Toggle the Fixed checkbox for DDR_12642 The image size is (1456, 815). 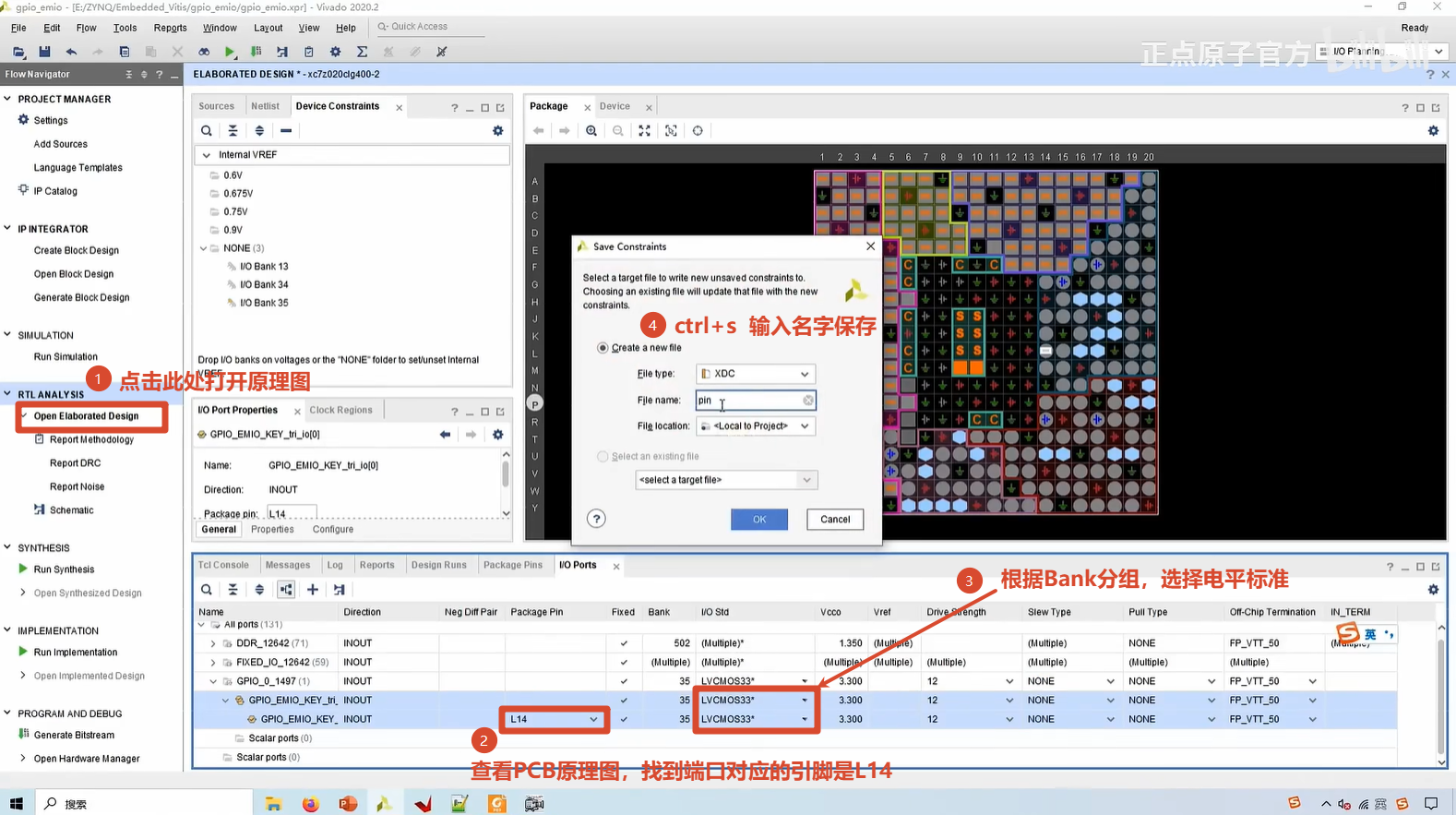click(624, 643)
